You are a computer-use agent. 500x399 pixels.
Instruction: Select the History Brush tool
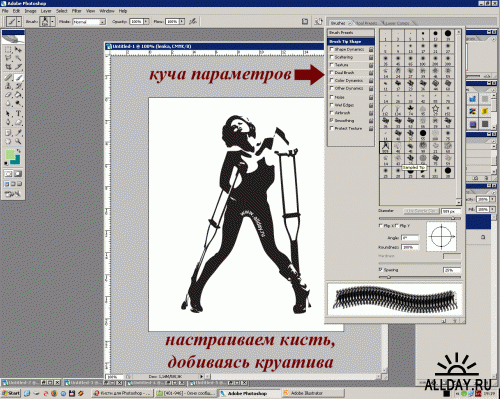tap(18, 86)
